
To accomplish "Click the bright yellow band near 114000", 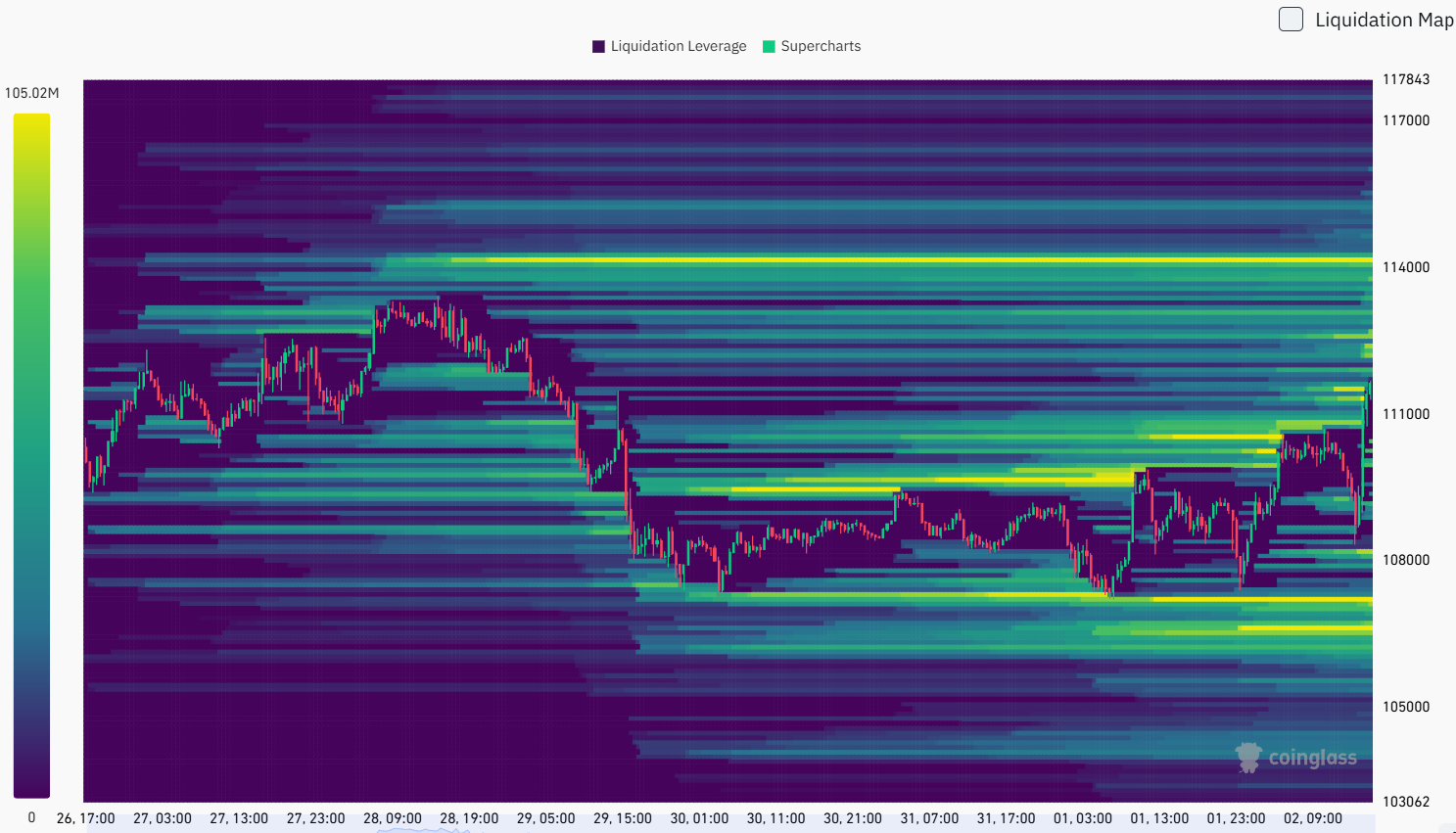I will pyautogui.click(x=881, y=260).
